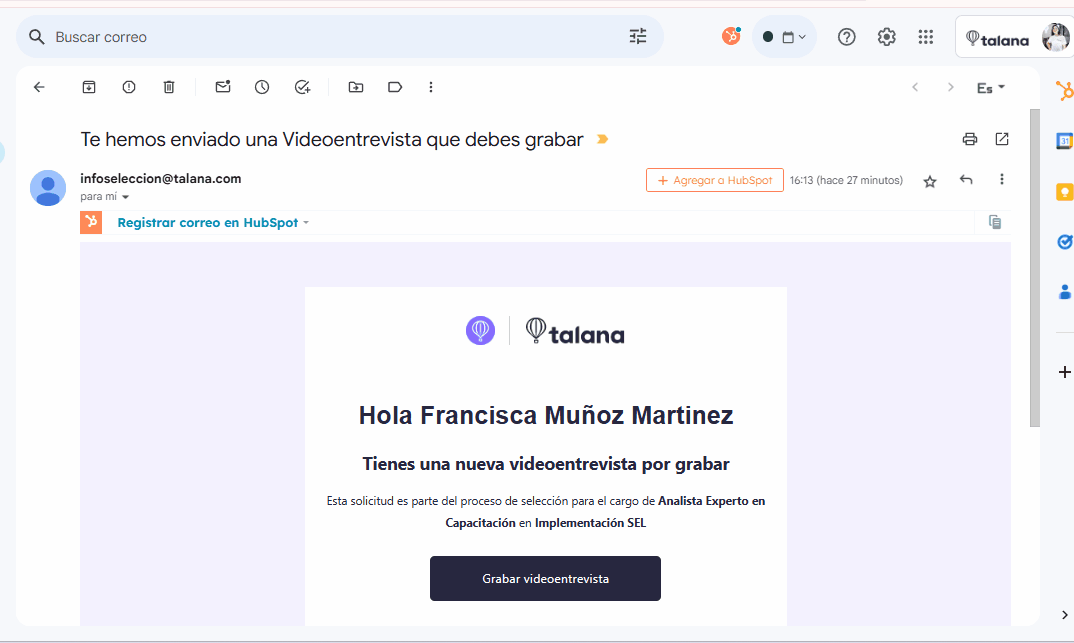Click search magnifier icon

pyautogui.click(x=36, y=37)
